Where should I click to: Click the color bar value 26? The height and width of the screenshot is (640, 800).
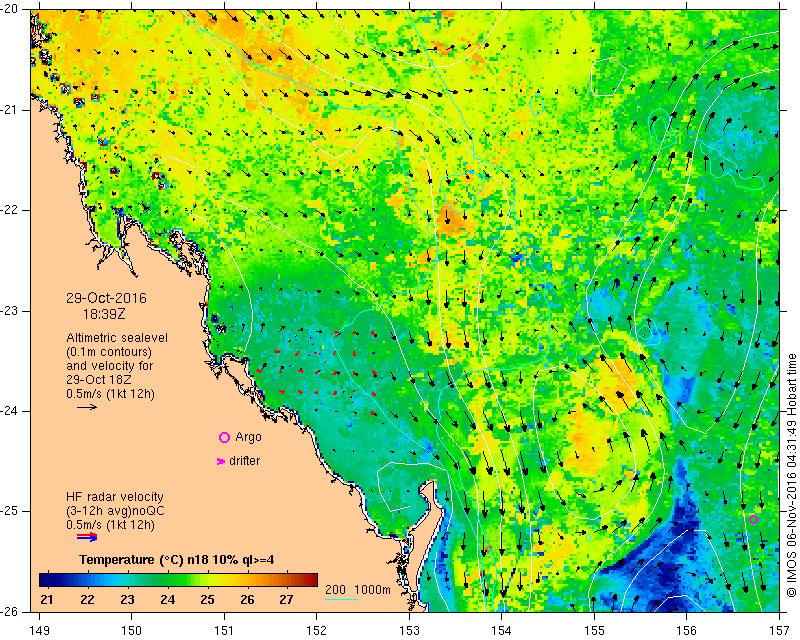247,599
